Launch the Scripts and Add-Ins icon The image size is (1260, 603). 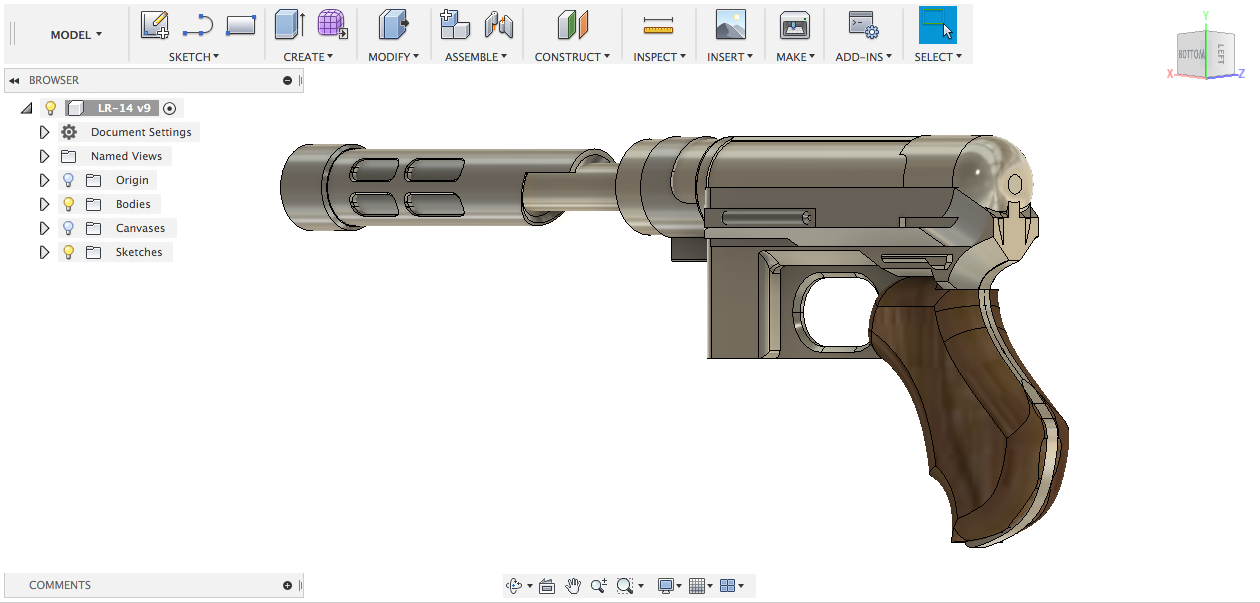[x=862, y=24]
